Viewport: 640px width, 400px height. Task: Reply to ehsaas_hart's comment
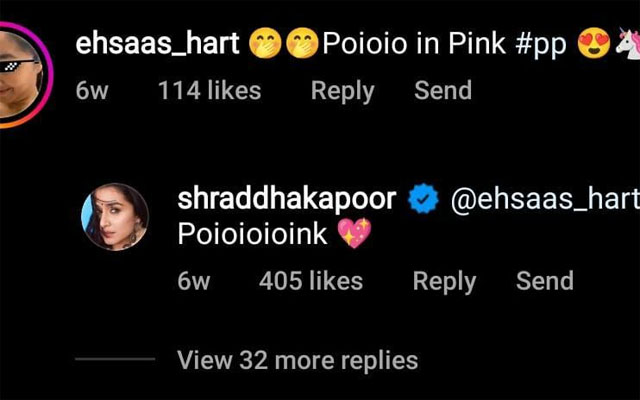tap(342, 91)
